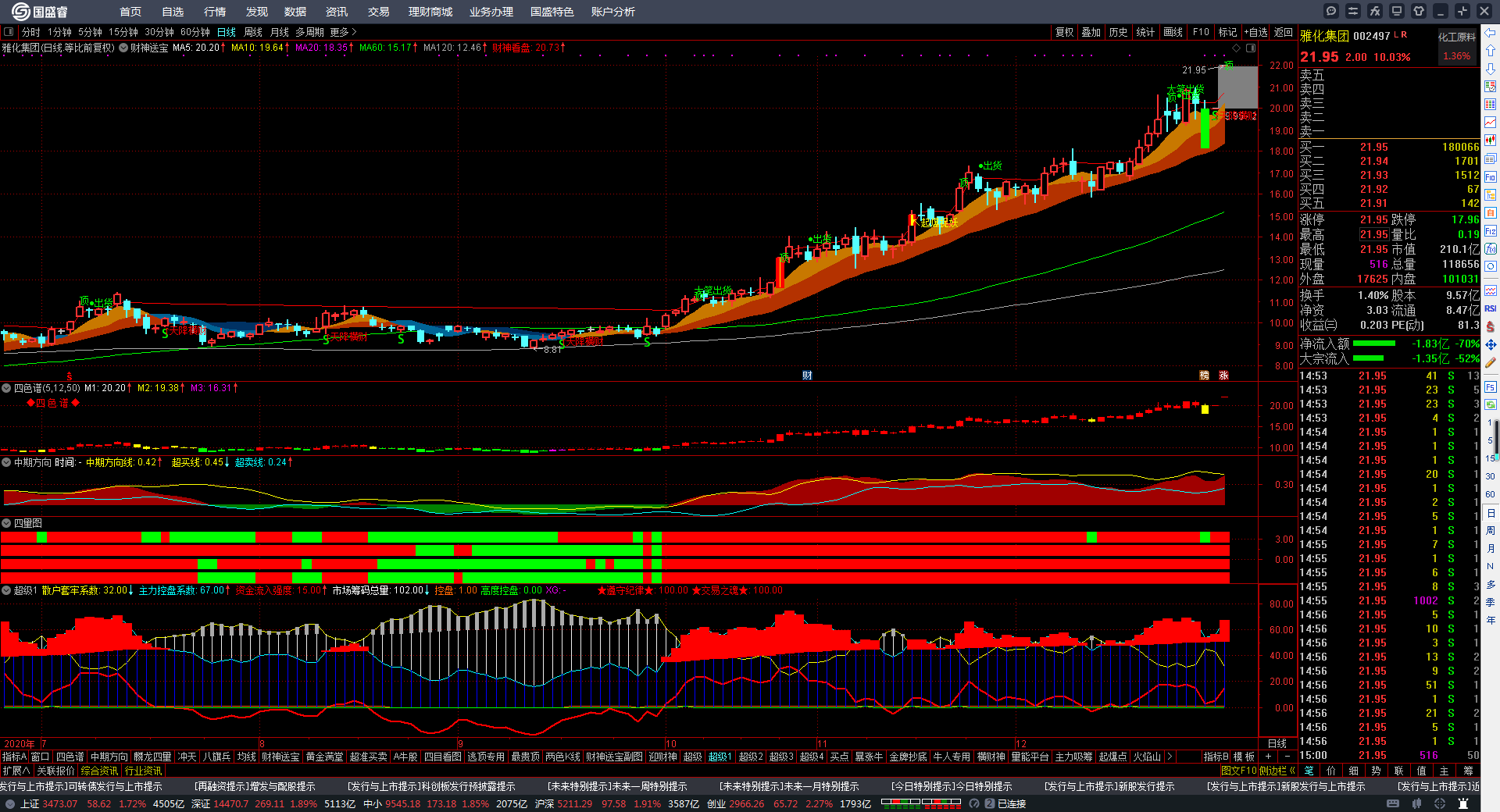Switch to the 黄金满堂 indicator tab

(x=324, y=757)
